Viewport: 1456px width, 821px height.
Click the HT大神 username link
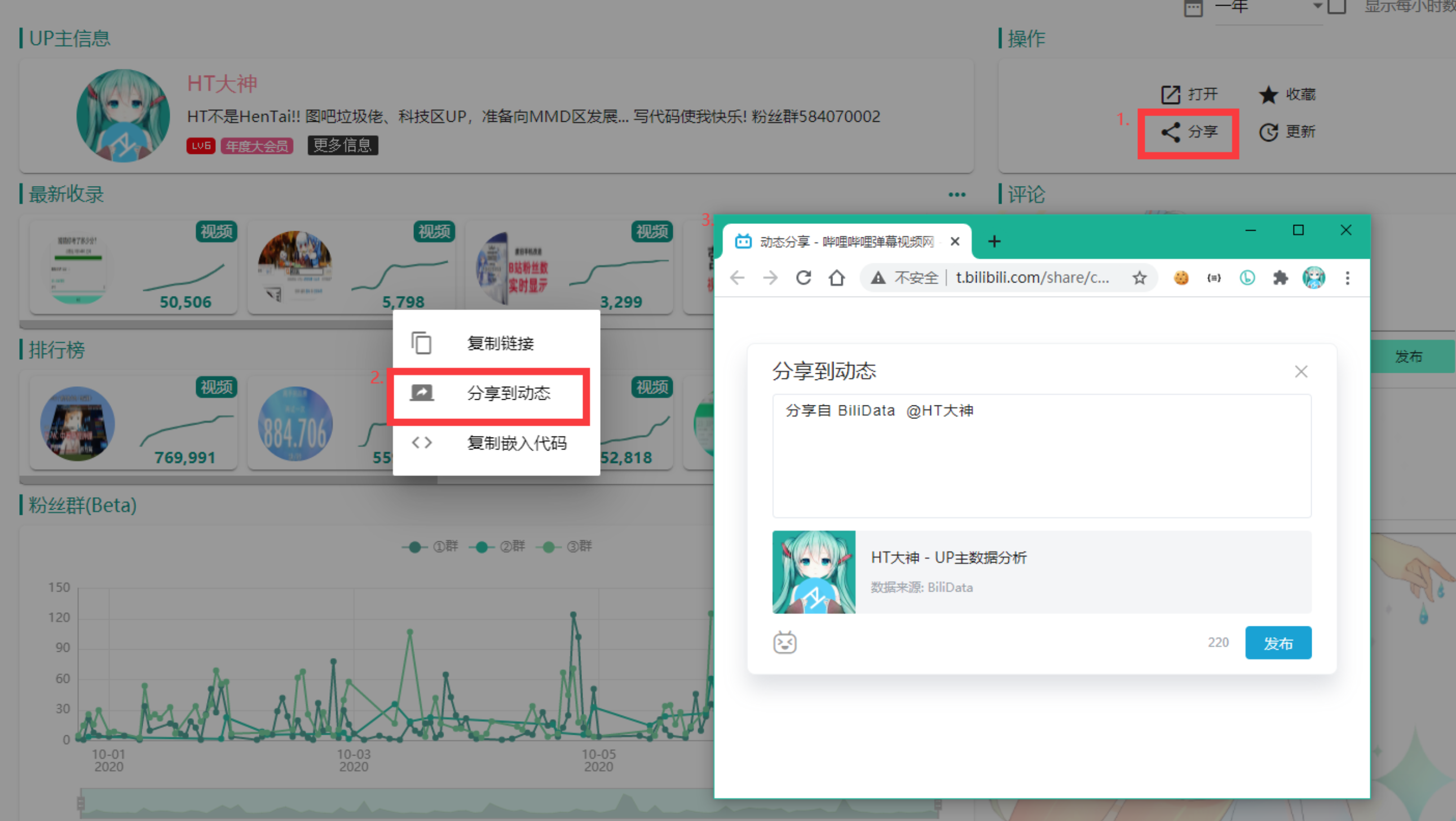pos(222,83)
